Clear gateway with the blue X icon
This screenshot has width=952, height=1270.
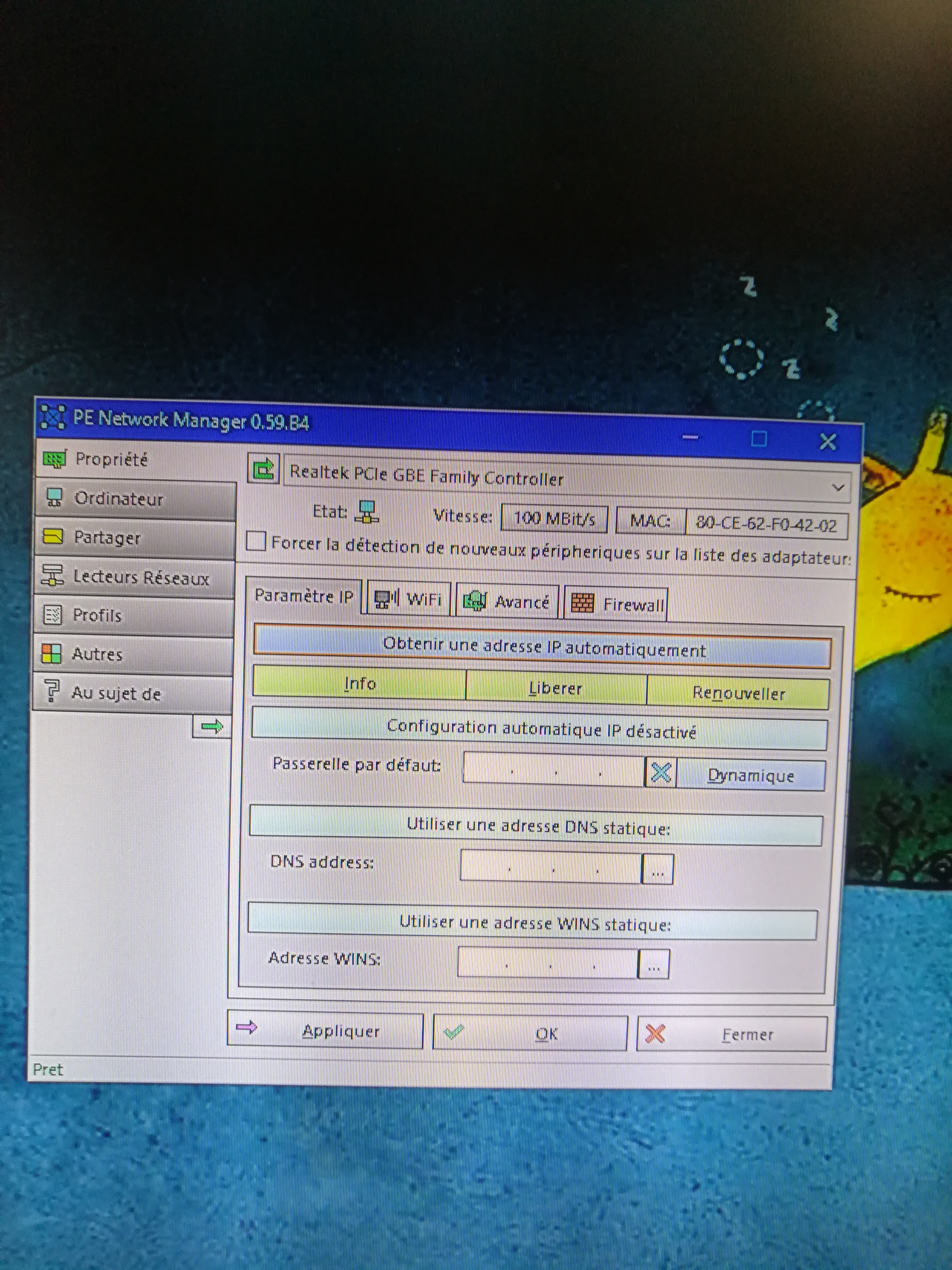coord(661,773)
